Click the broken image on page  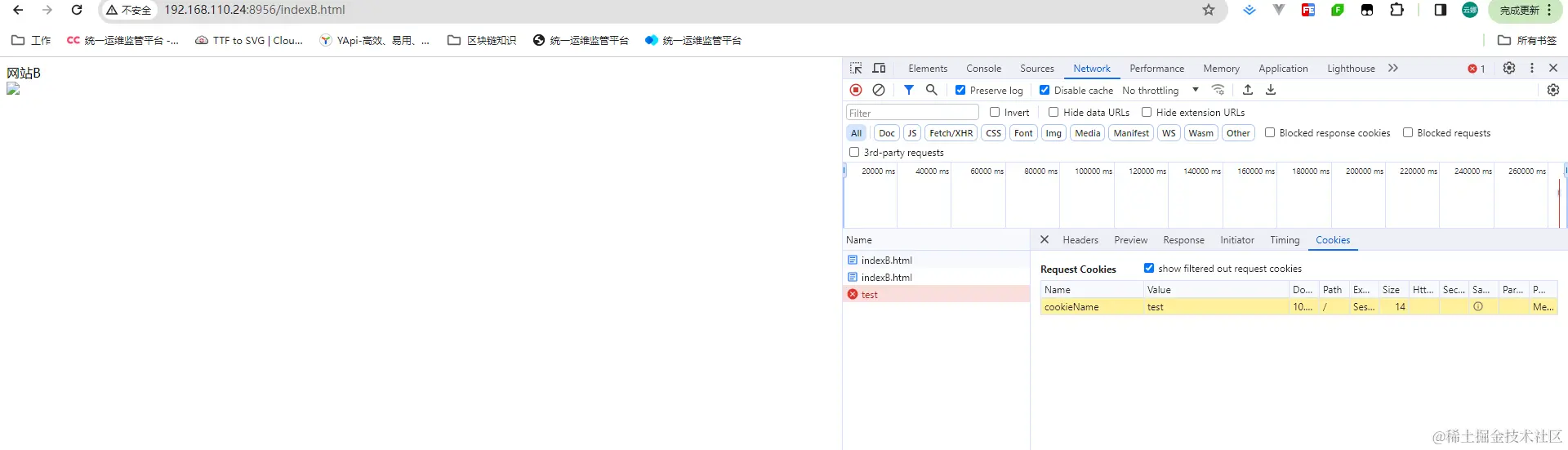tap(13, 89)
